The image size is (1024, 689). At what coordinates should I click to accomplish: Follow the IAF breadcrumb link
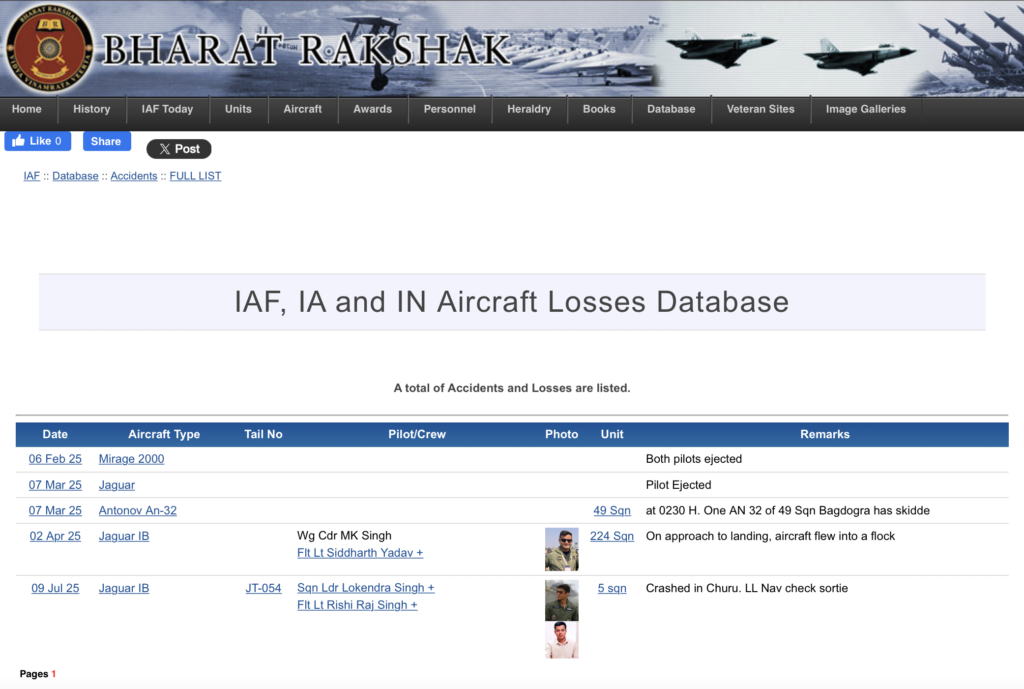31,176
